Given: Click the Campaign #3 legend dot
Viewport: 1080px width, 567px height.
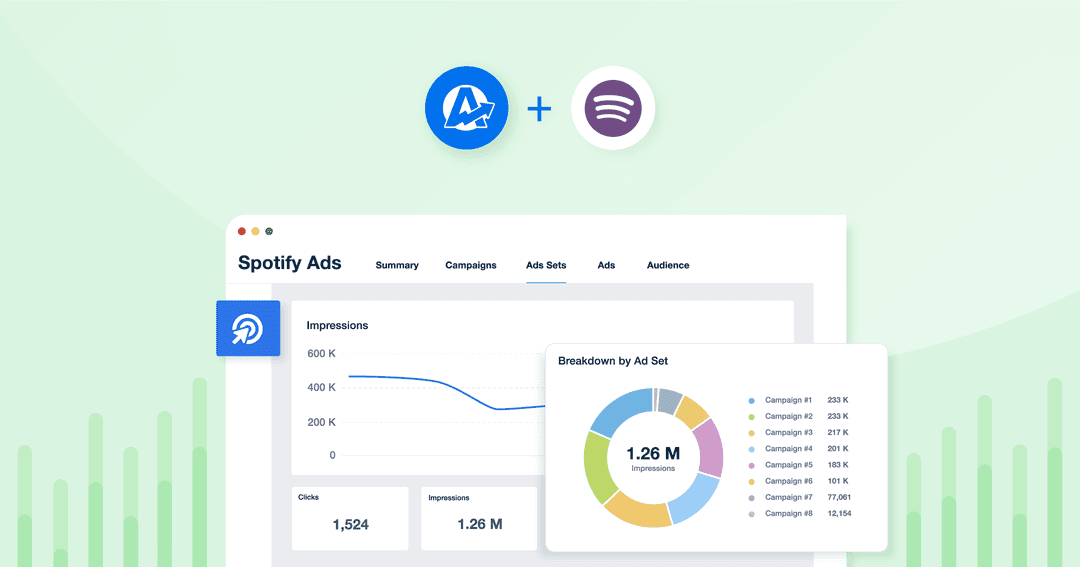Looking at the screenshot, I should click(x=751, y=433).
